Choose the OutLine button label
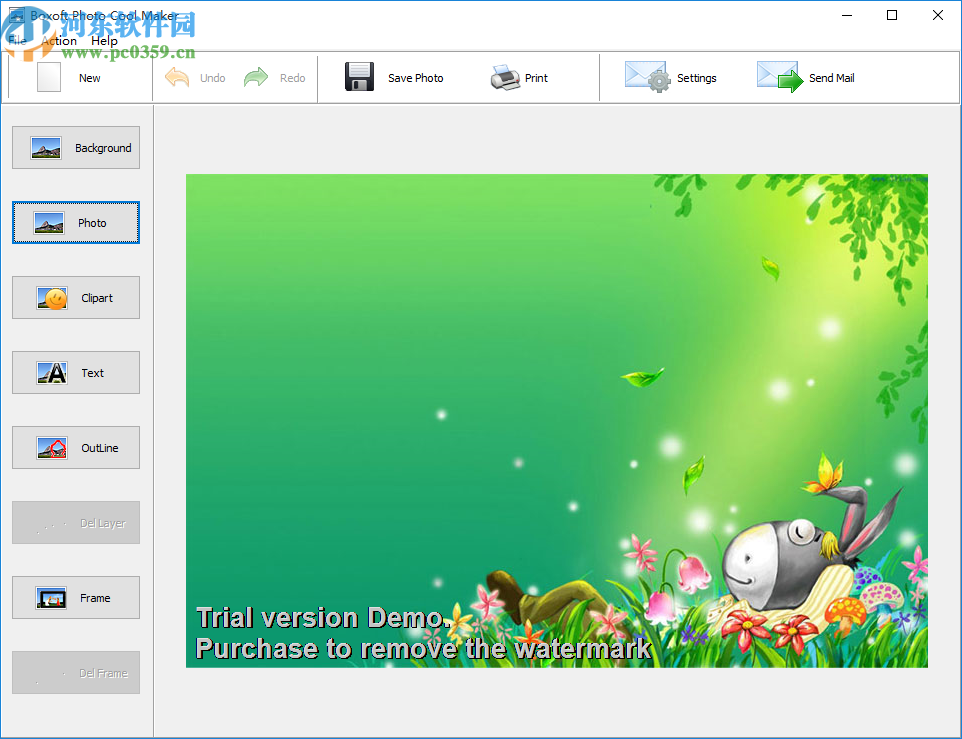962x739 pixels. 99,448
